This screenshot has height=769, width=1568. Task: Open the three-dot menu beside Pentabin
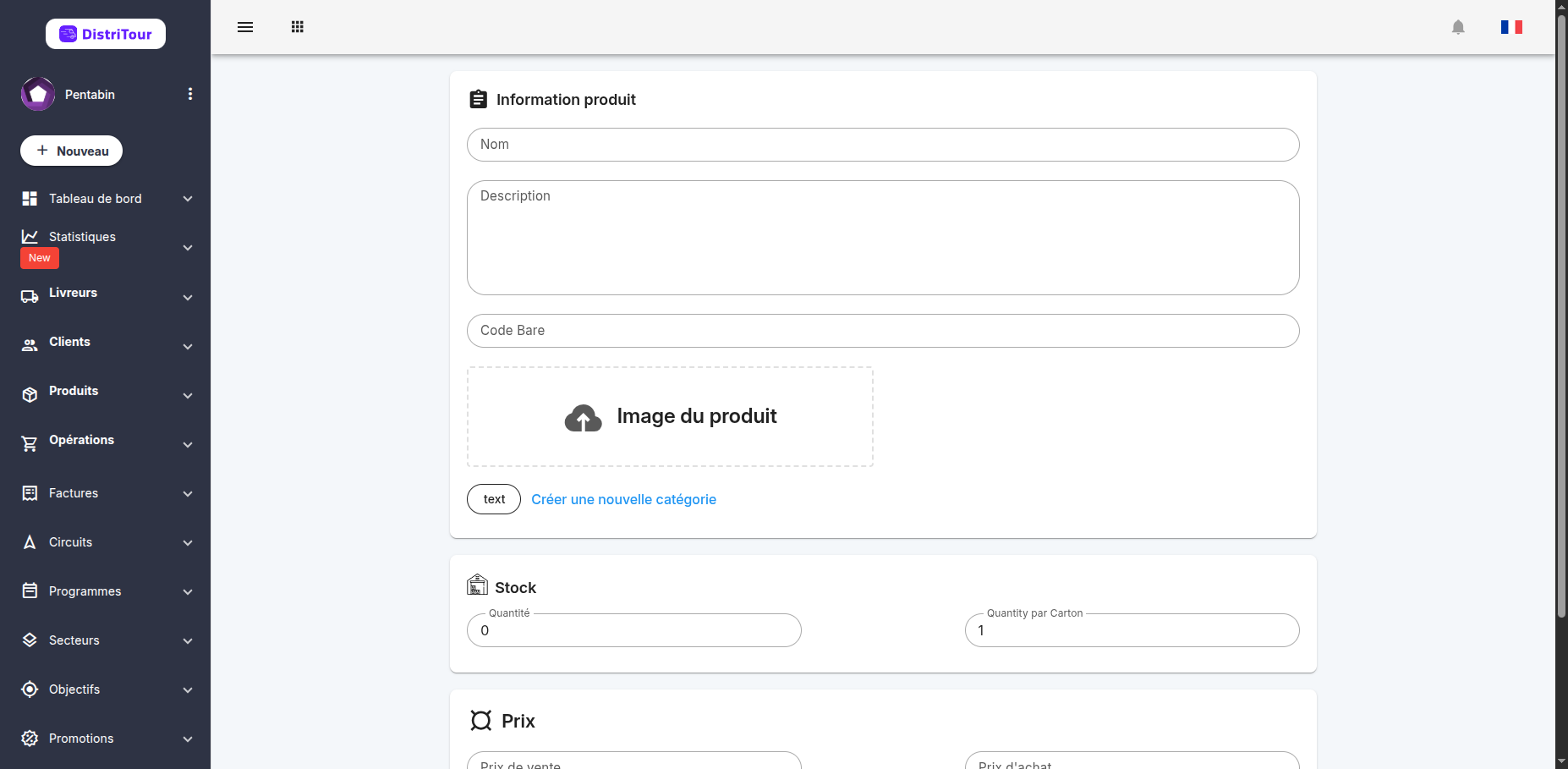[x=190, y=94]
